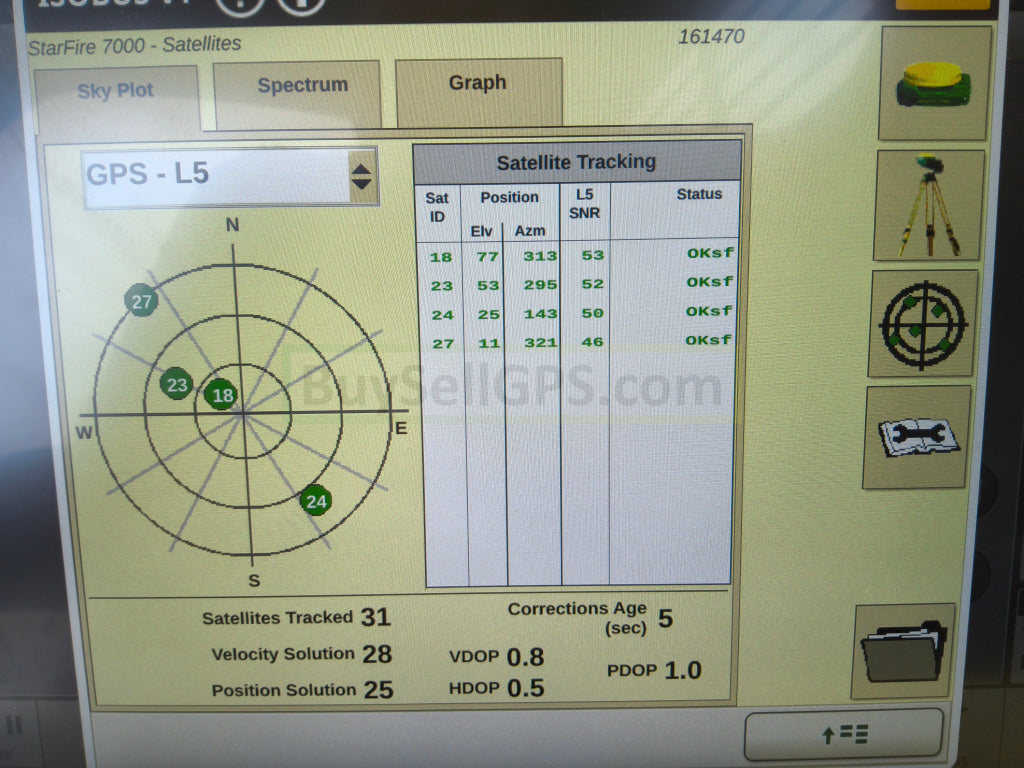Screen dimensions: 1024x768
Task: Click L5 SNR value 53
Action: (x=592, y=255)
